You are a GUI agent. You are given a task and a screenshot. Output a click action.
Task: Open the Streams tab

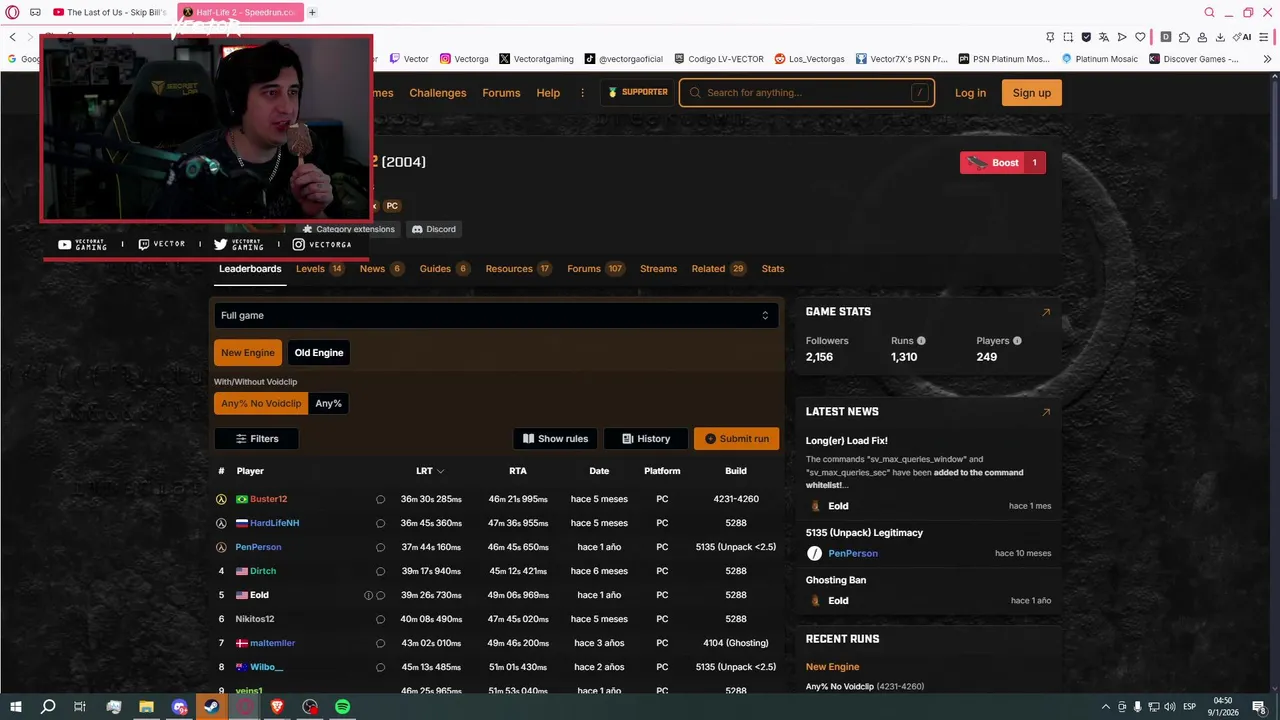(x=658, y=269)
